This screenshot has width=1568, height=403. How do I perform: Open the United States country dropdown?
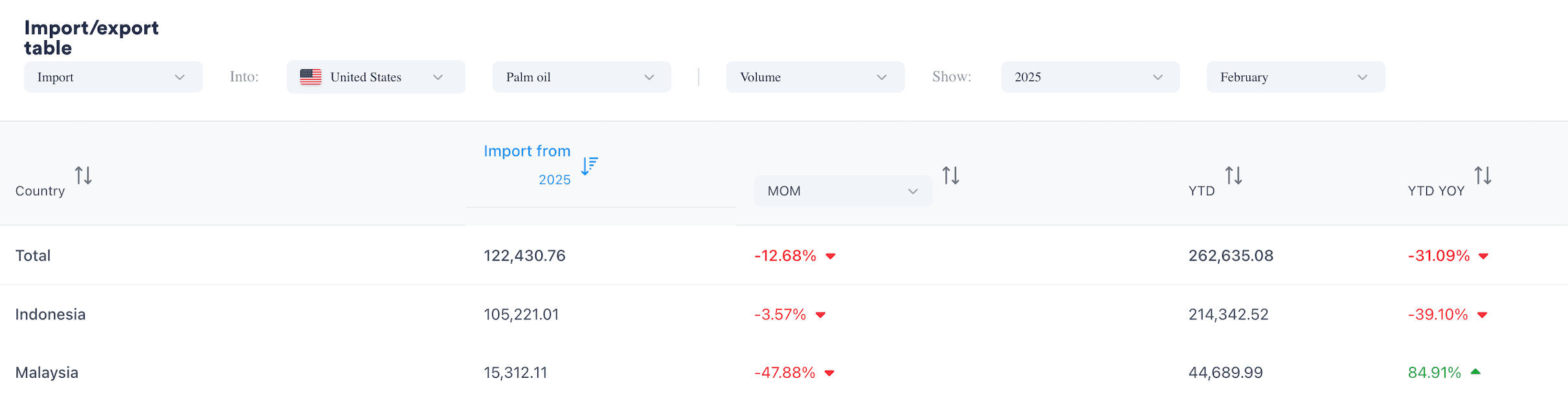pos(375,77)
